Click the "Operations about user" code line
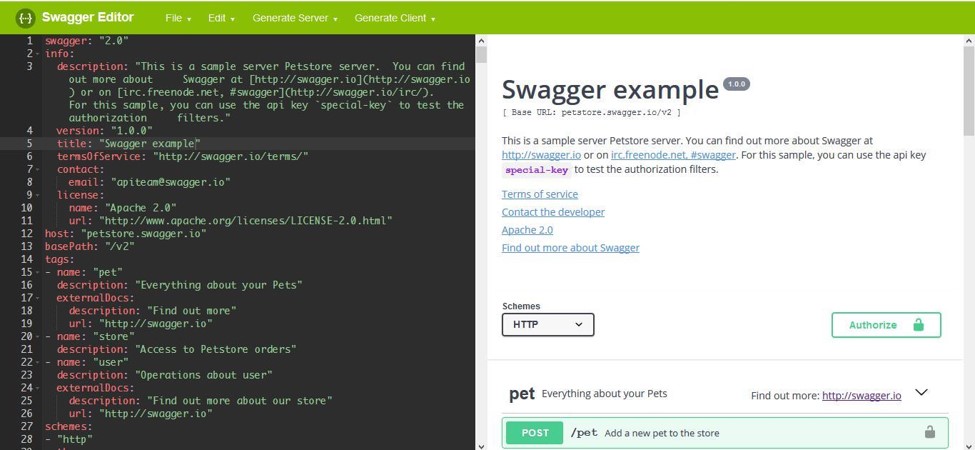Viewport: 975px width, 450px height. [x=164, y=375]
